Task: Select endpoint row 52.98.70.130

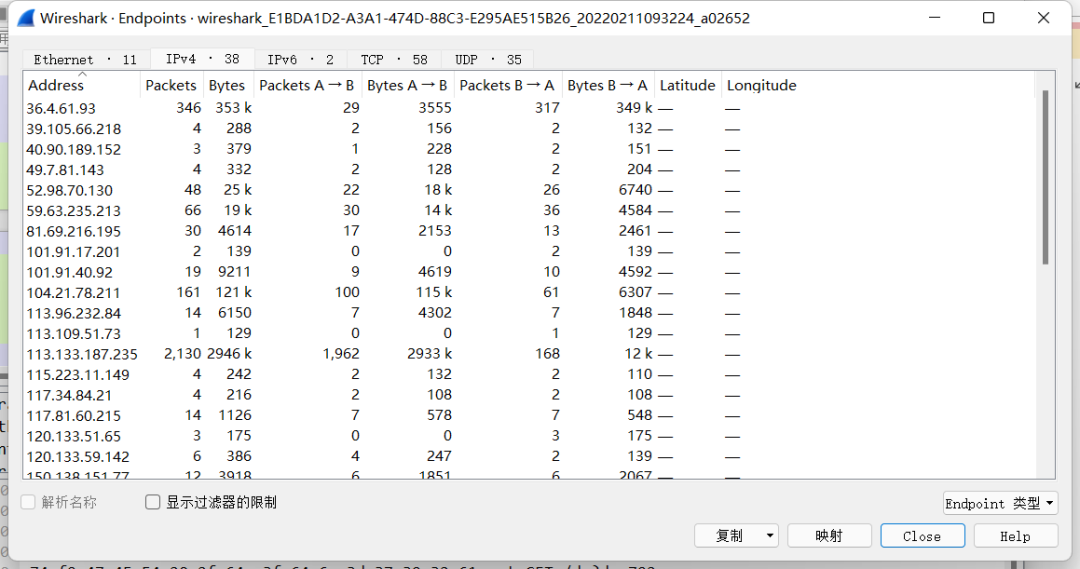Action: 528,190
